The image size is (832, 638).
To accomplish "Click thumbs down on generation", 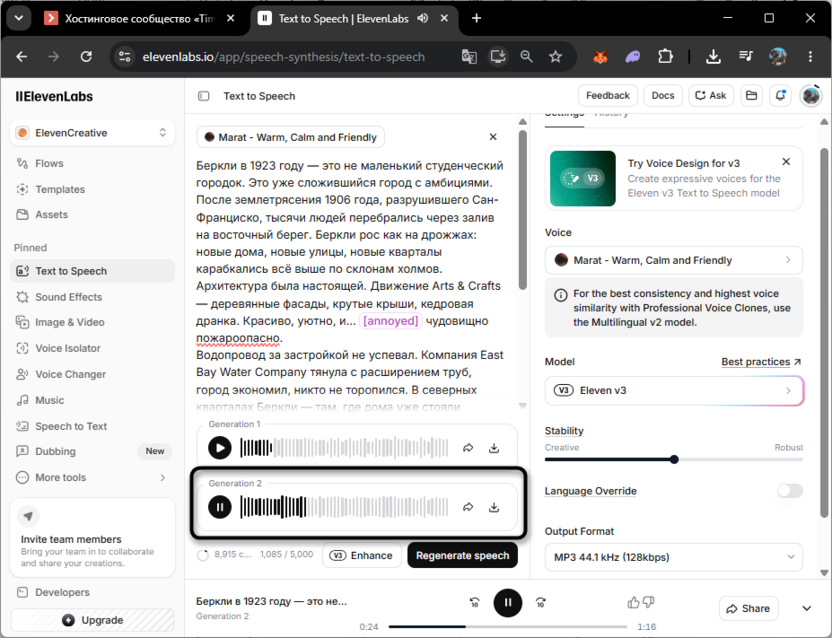I will click(648, 602).
